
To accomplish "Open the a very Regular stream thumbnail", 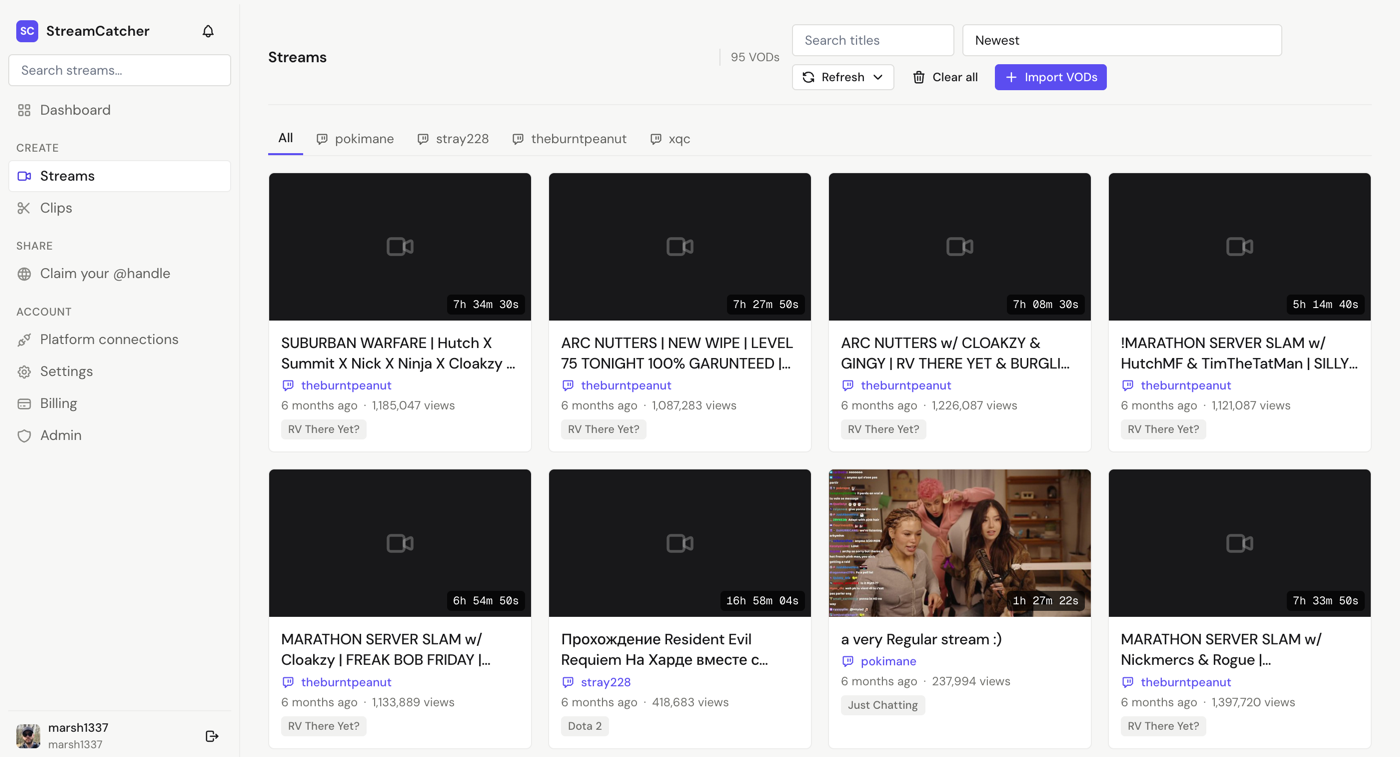I will pyautogui.click(x=960, y=543).
